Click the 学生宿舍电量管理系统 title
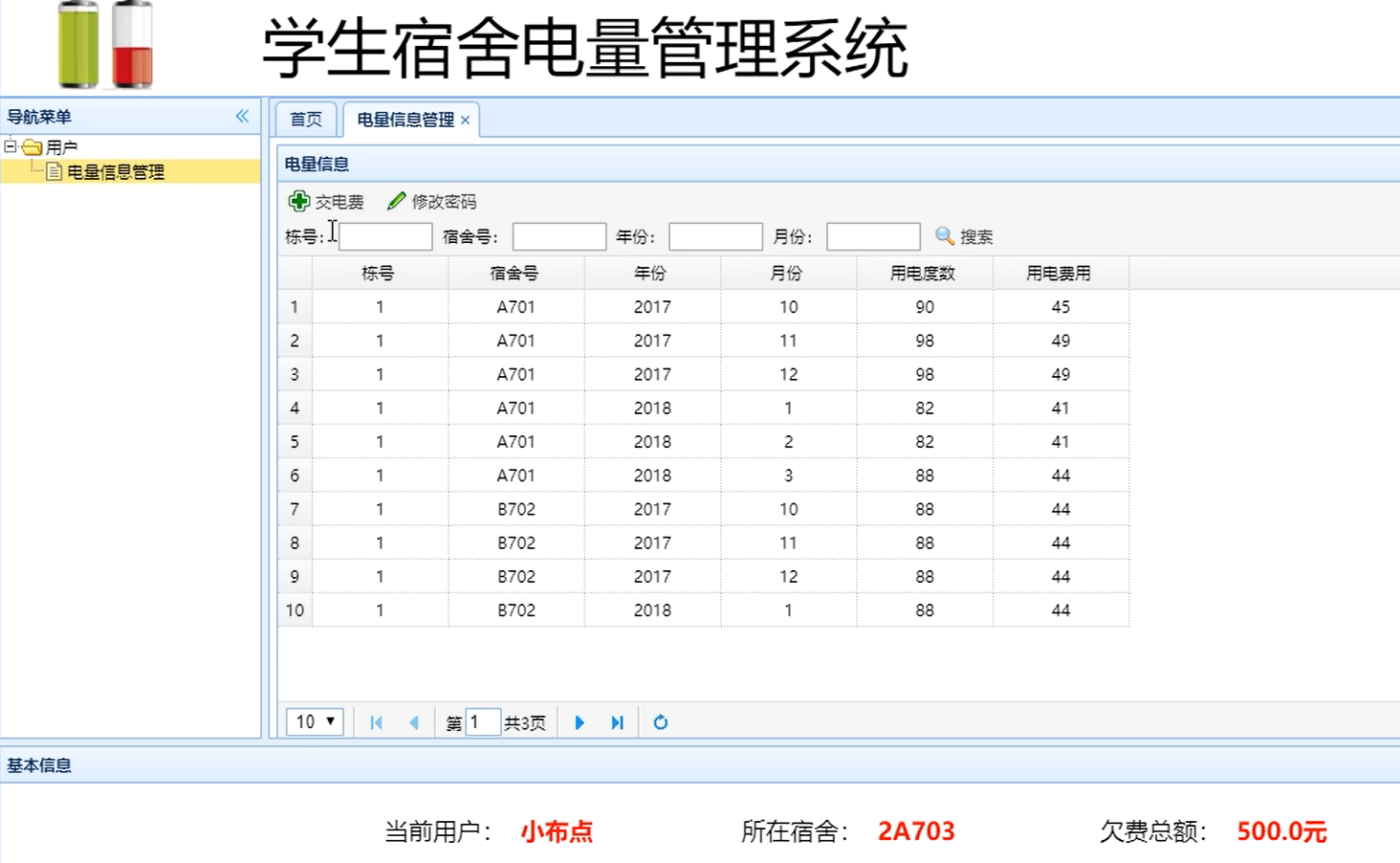 [584, 48]
